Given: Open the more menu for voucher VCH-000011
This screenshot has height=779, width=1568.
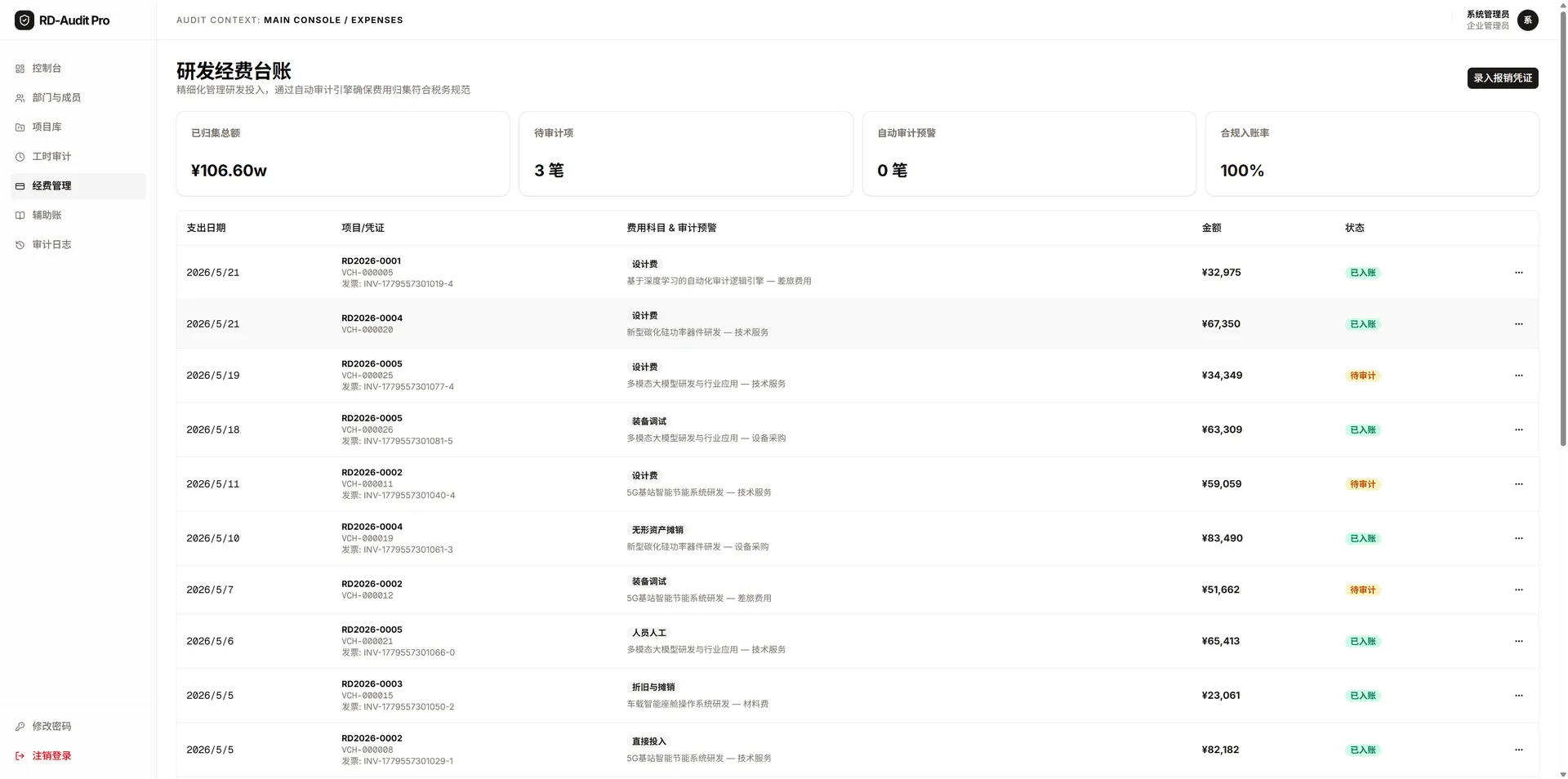Looking at the screenshot, I should [1518, 484].
